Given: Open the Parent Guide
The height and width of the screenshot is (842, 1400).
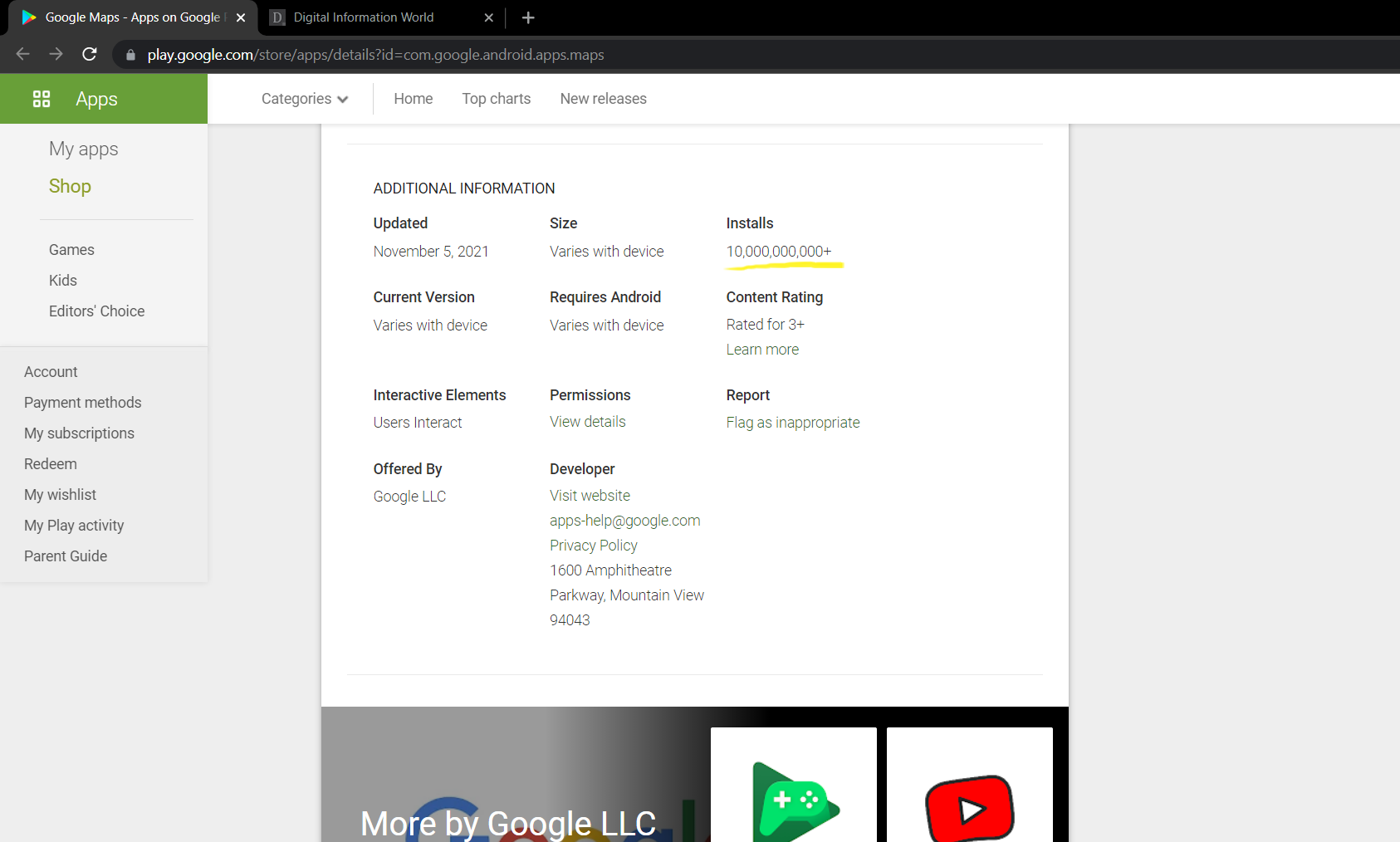Looking at the screenshot, I should [66, 556].
